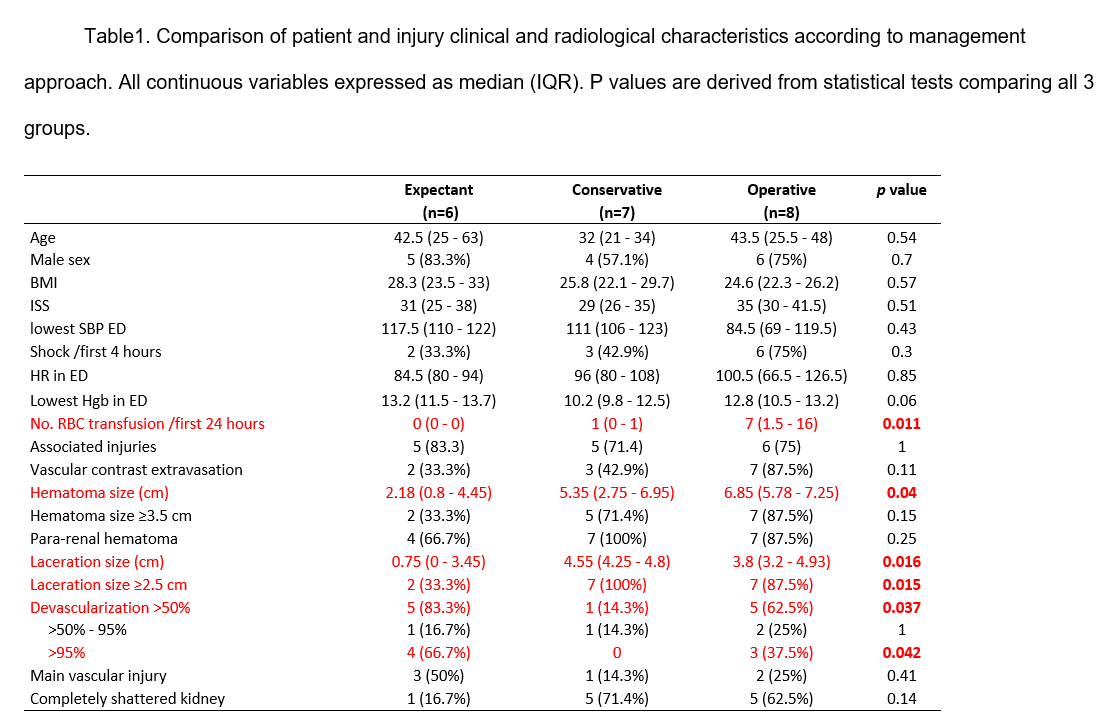Click the red 'Devascularization >50%' row label
1111x726 pixels.
click(110, 607)
